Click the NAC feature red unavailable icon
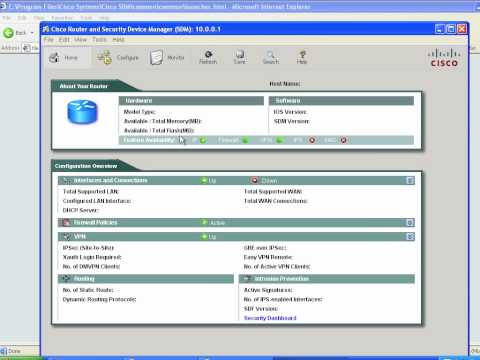The image size is (480, 360). (344, 140)
